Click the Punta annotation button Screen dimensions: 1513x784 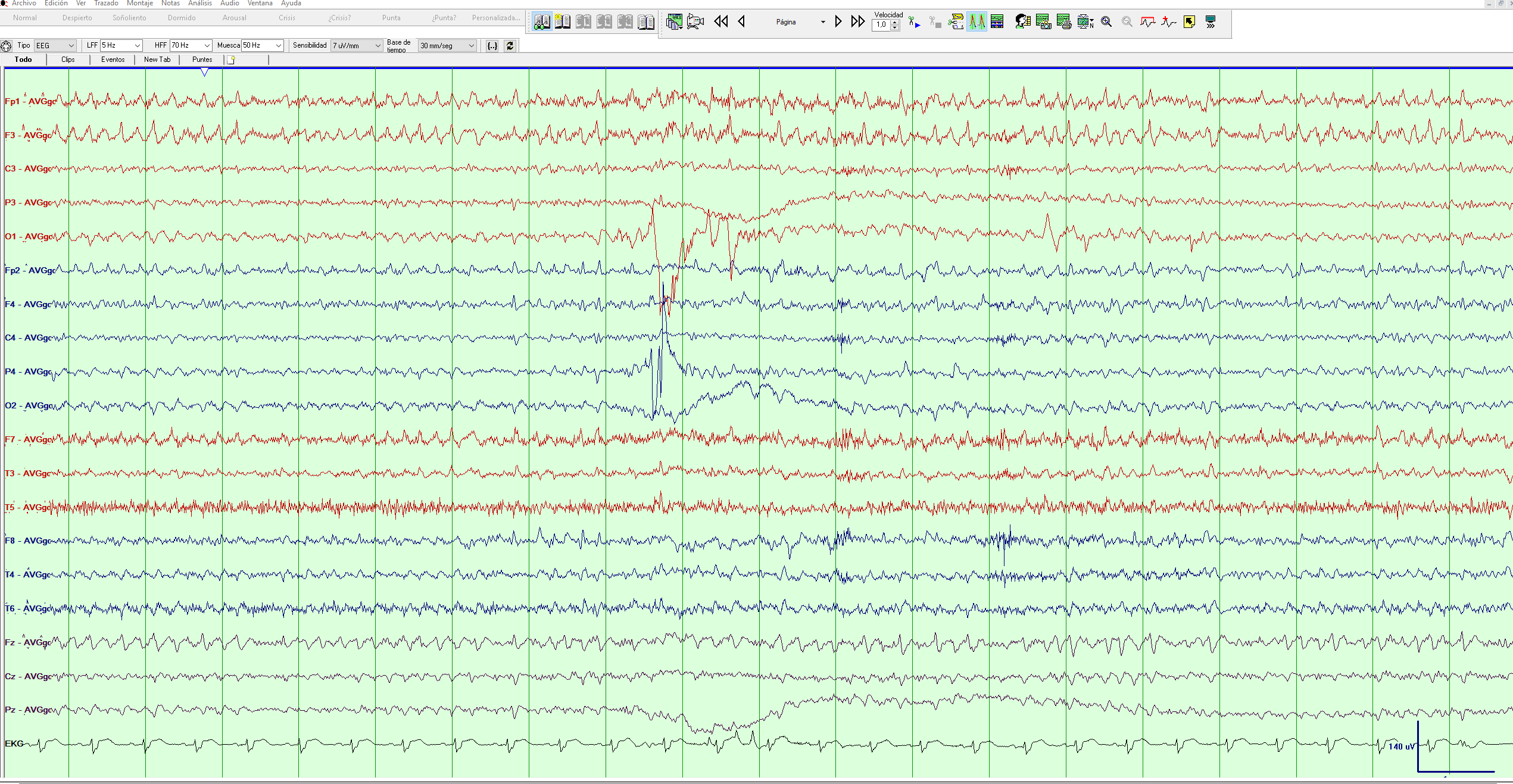pyautogui.click(x=391, y=18)
